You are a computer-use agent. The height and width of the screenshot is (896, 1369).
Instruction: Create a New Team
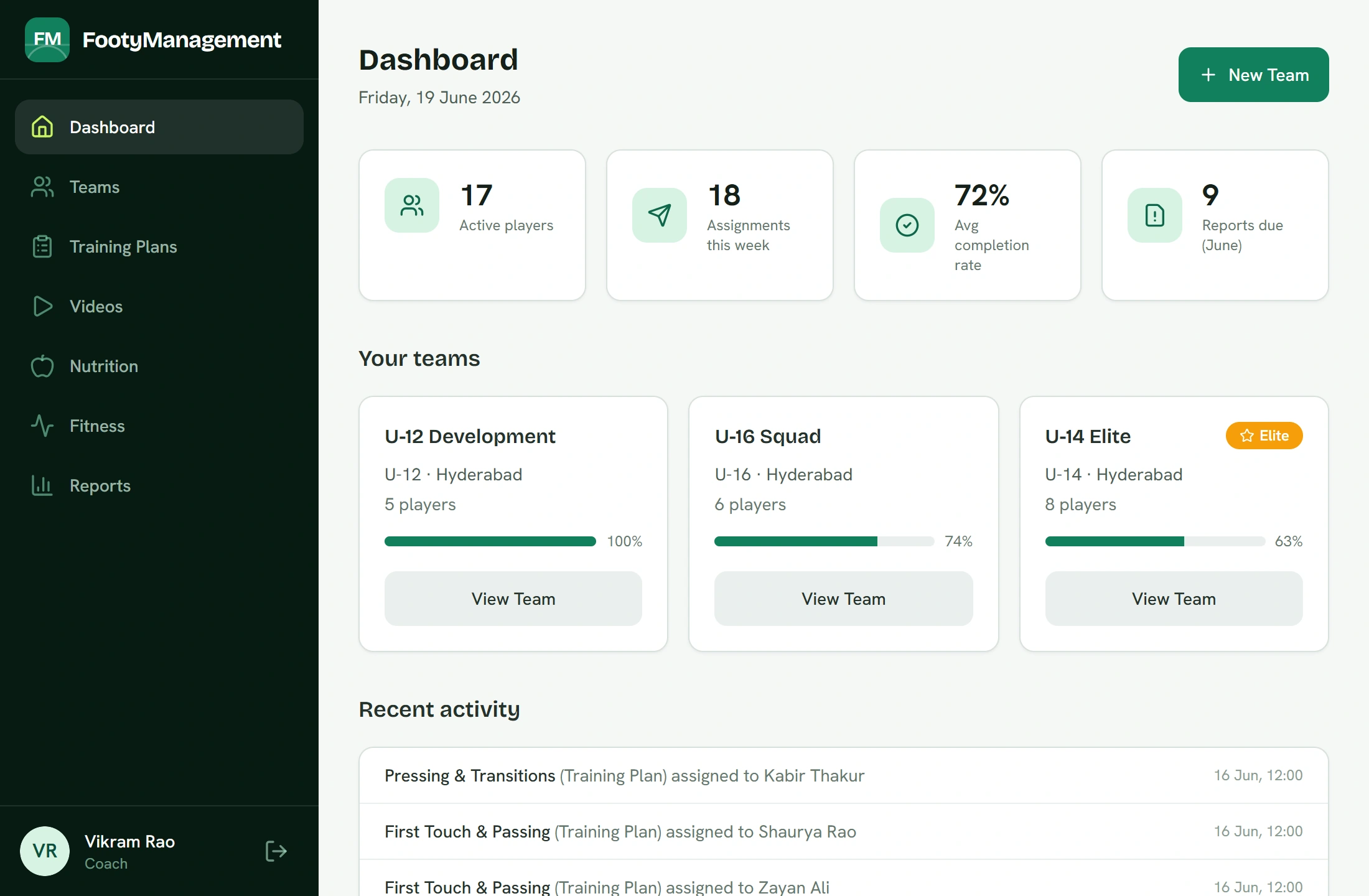1254,75
